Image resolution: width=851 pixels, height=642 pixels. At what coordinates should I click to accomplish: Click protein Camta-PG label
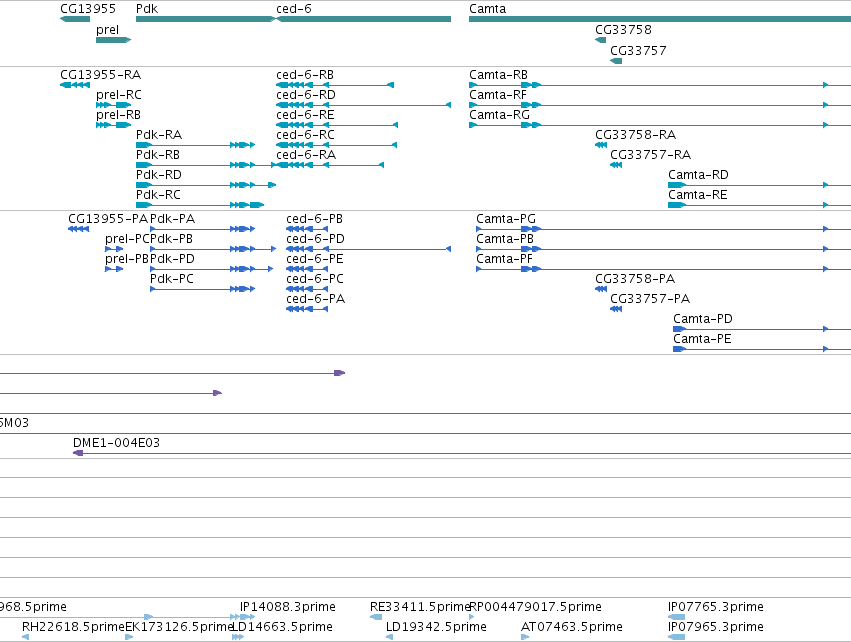click(506, 219)
